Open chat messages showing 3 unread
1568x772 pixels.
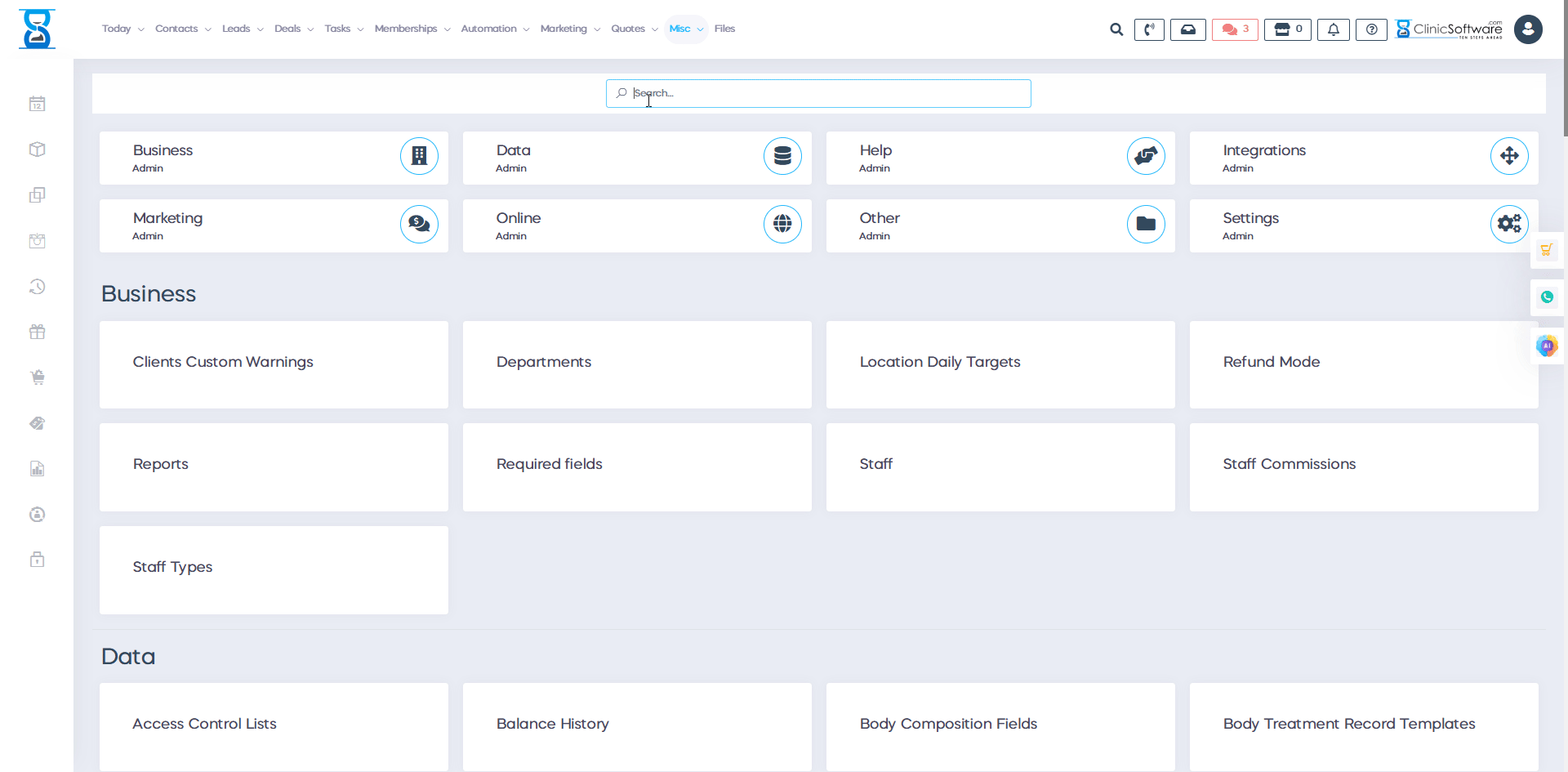click(x=1234, y=29)
